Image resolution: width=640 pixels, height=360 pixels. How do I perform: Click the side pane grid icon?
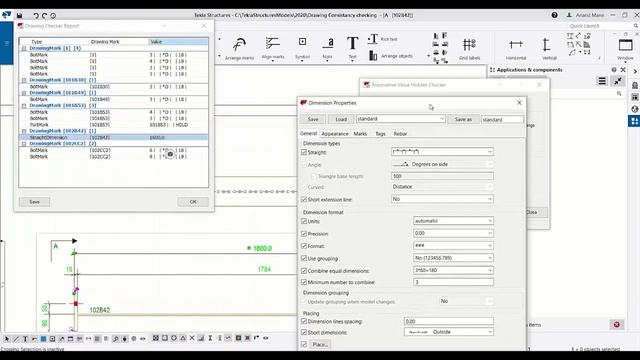(634, 121)
